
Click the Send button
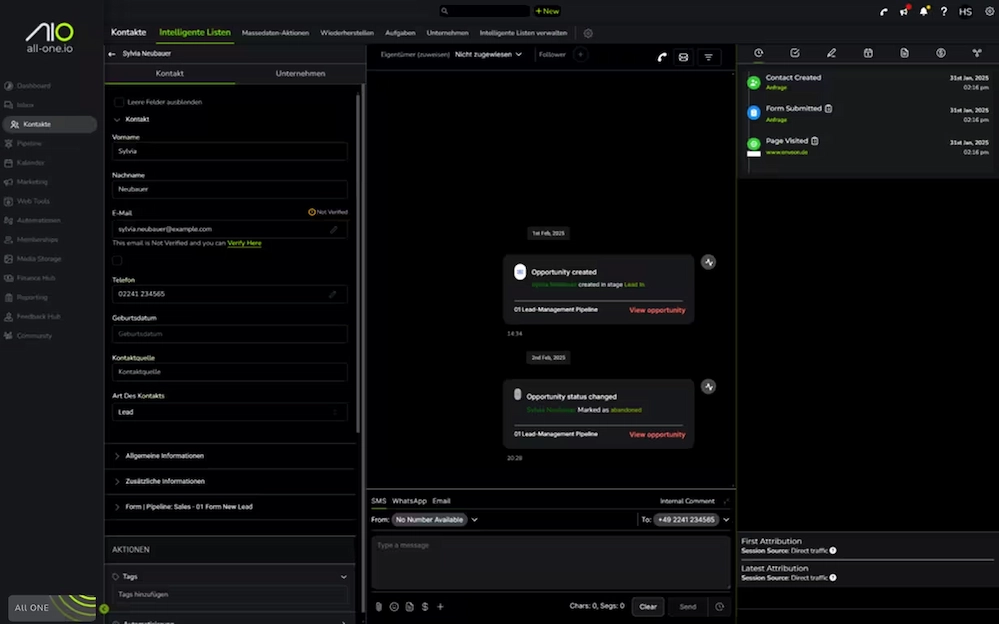[687, 607]
